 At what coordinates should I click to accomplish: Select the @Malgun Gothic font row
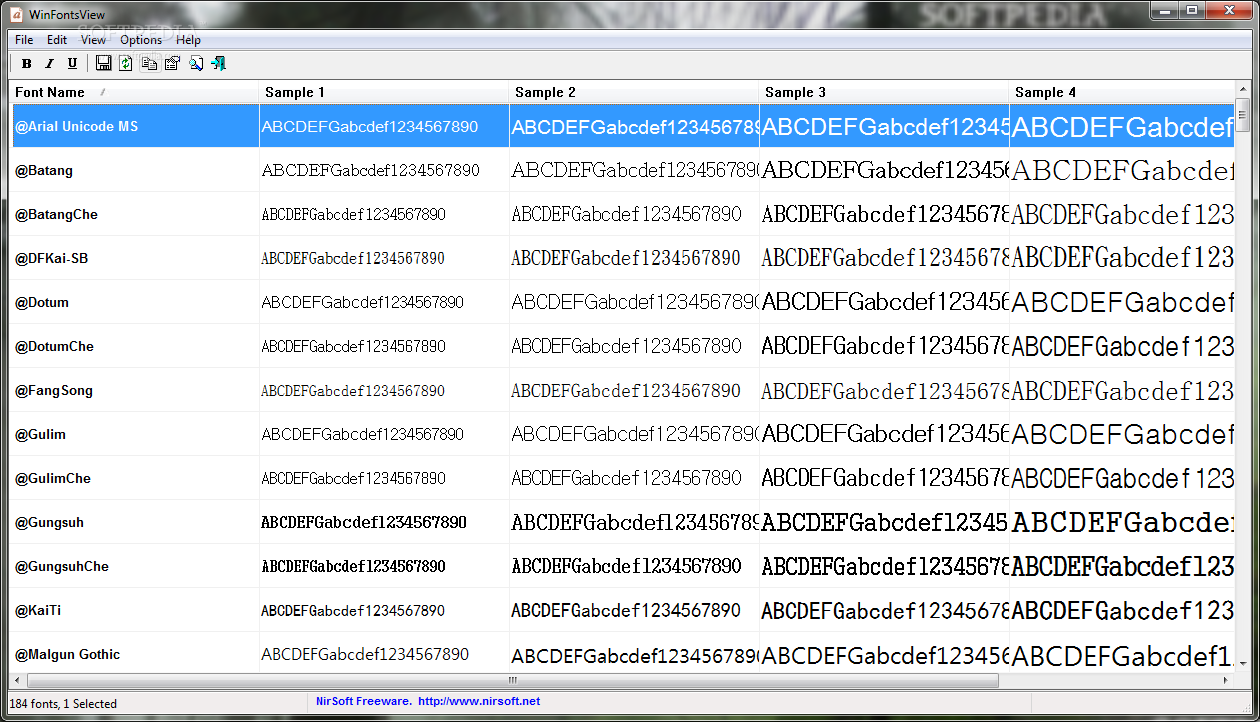(622, 653)
